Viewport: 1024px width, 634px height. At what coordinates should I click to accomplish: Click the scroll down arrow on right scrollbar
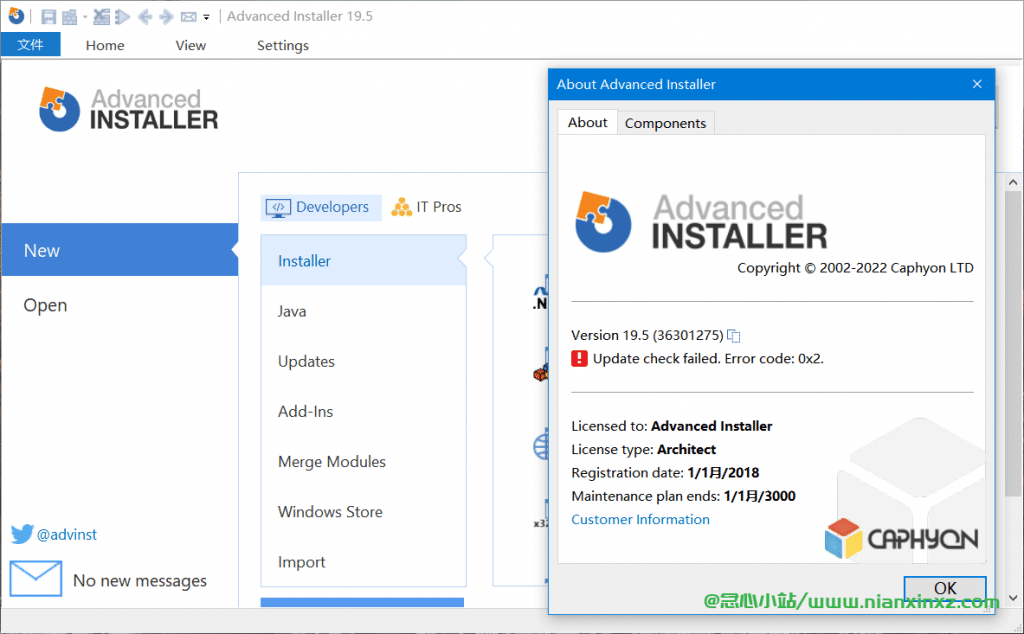click(1013, 597)
